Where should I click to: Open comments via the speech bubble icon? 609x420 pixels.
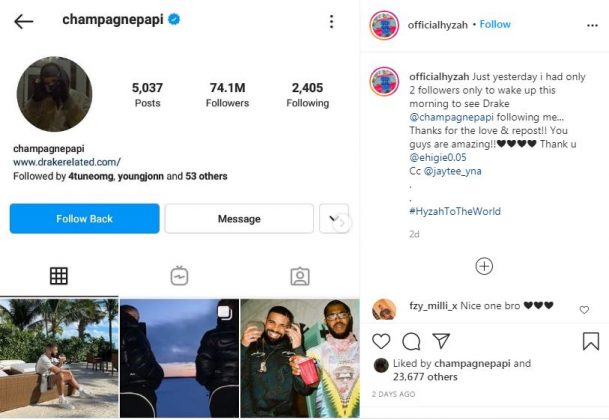click(x=411, y=342)
